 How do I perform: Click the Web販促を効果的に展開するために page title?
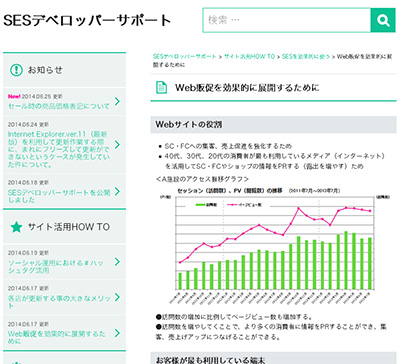click(247, 88)
